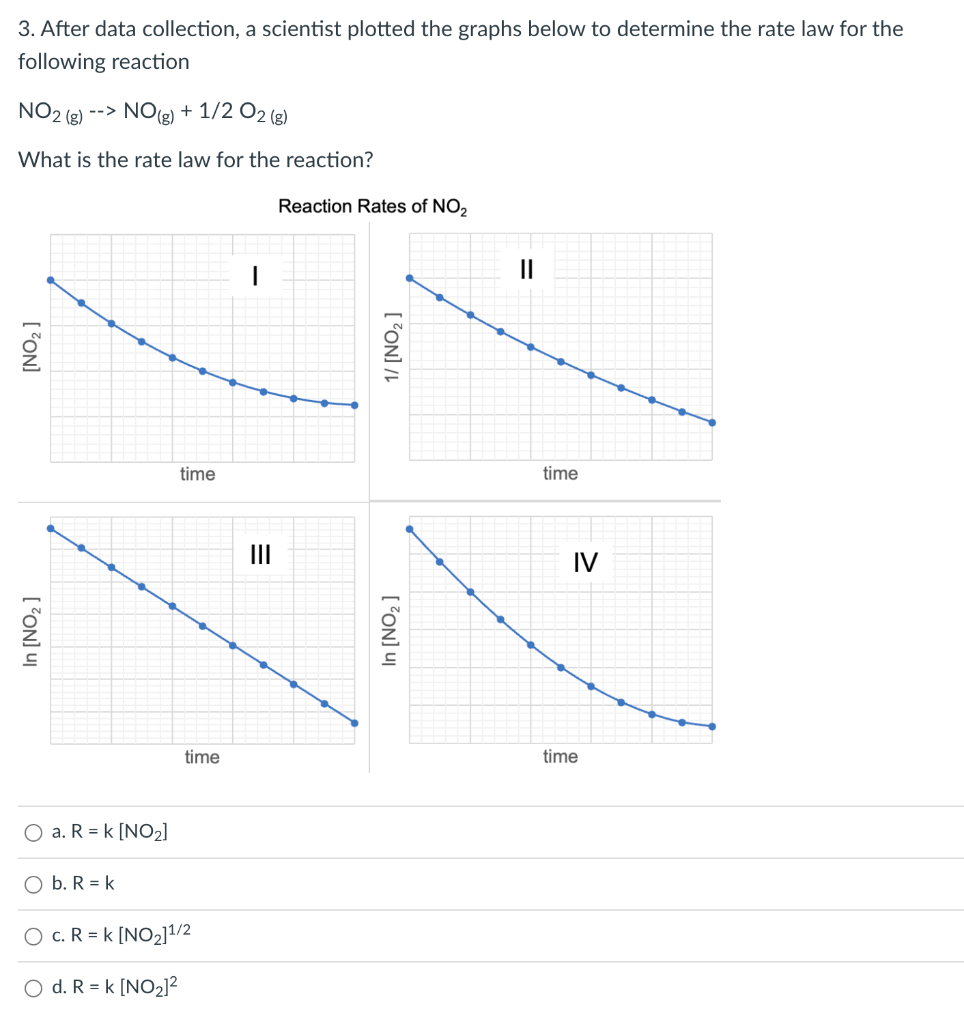Select answer choice d. R = k [NO2]^2

33,987
